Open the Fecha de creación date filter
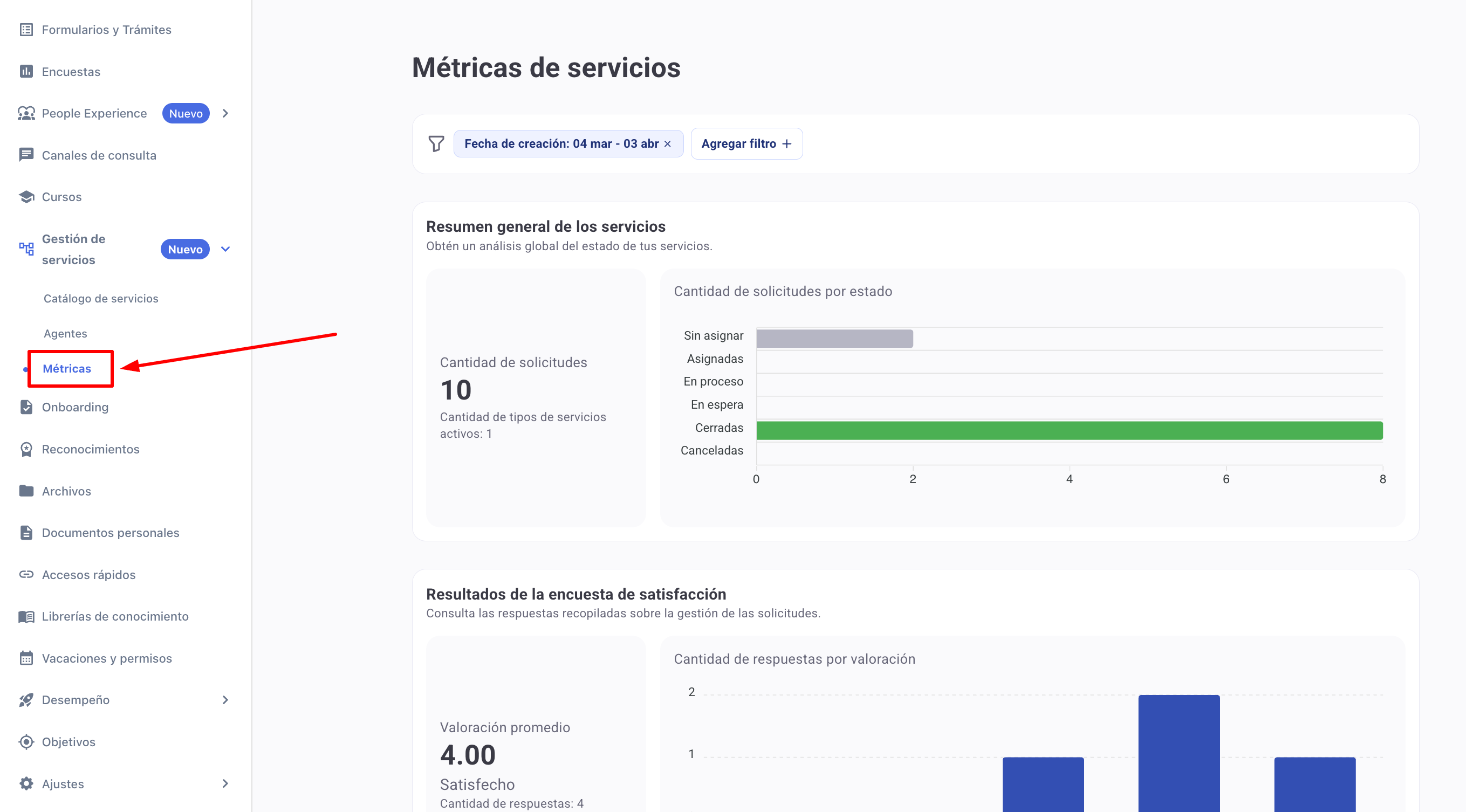 561,143
